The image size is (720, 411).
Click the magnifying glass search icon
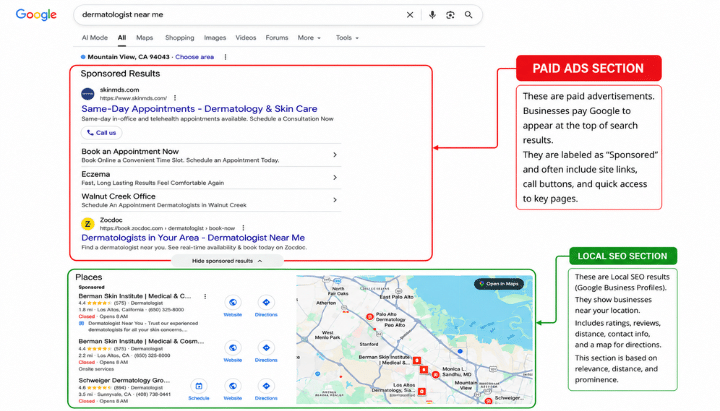point(468,15)
